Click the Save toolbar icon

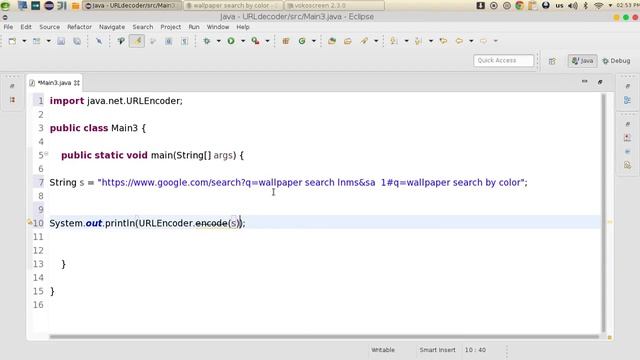[61, 41]
